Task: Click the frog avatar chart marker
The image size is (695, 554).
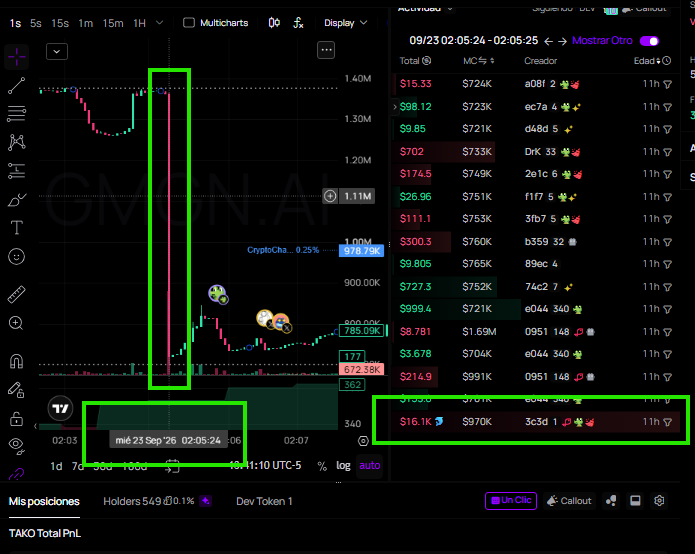Action: coord(218,294)
